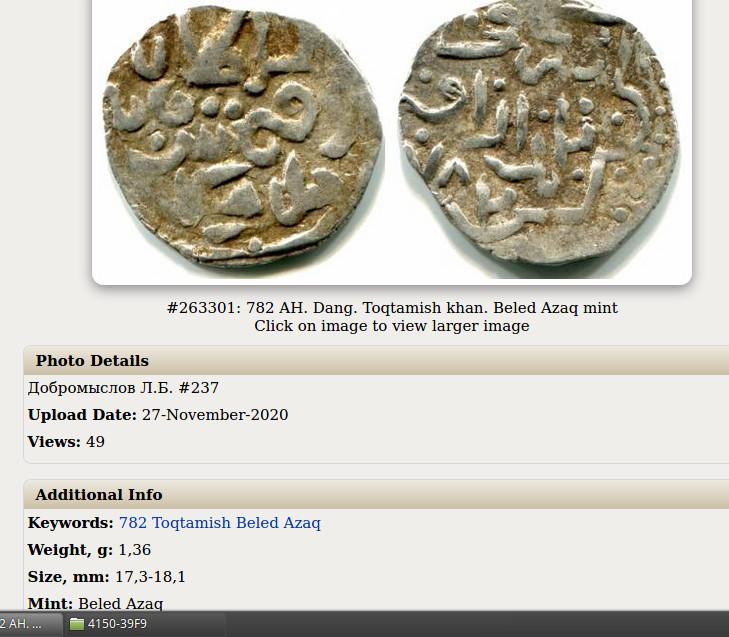Click the upload date 27-November-2020

[215, 415]
